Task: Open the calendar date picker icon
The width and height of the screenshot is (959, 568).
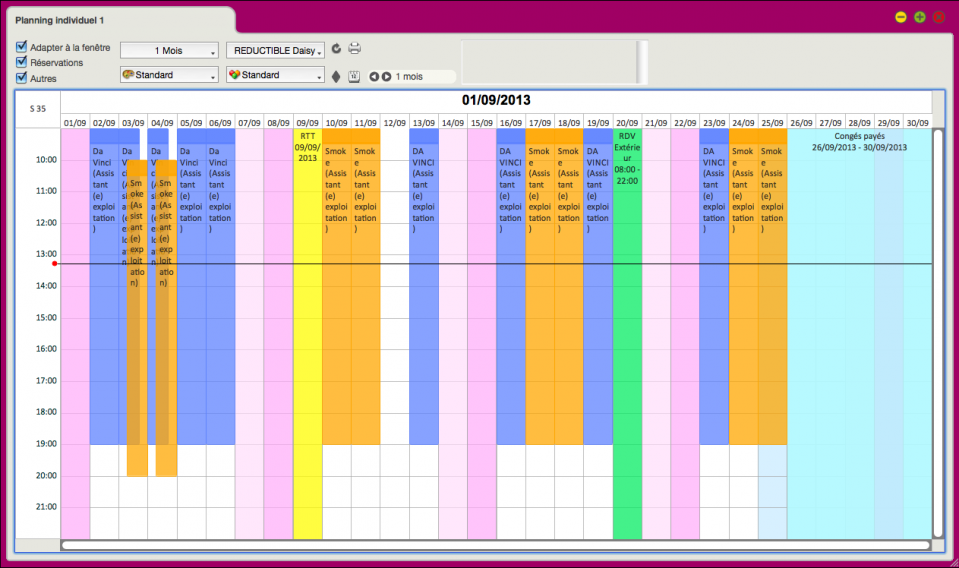Action: 354,76
